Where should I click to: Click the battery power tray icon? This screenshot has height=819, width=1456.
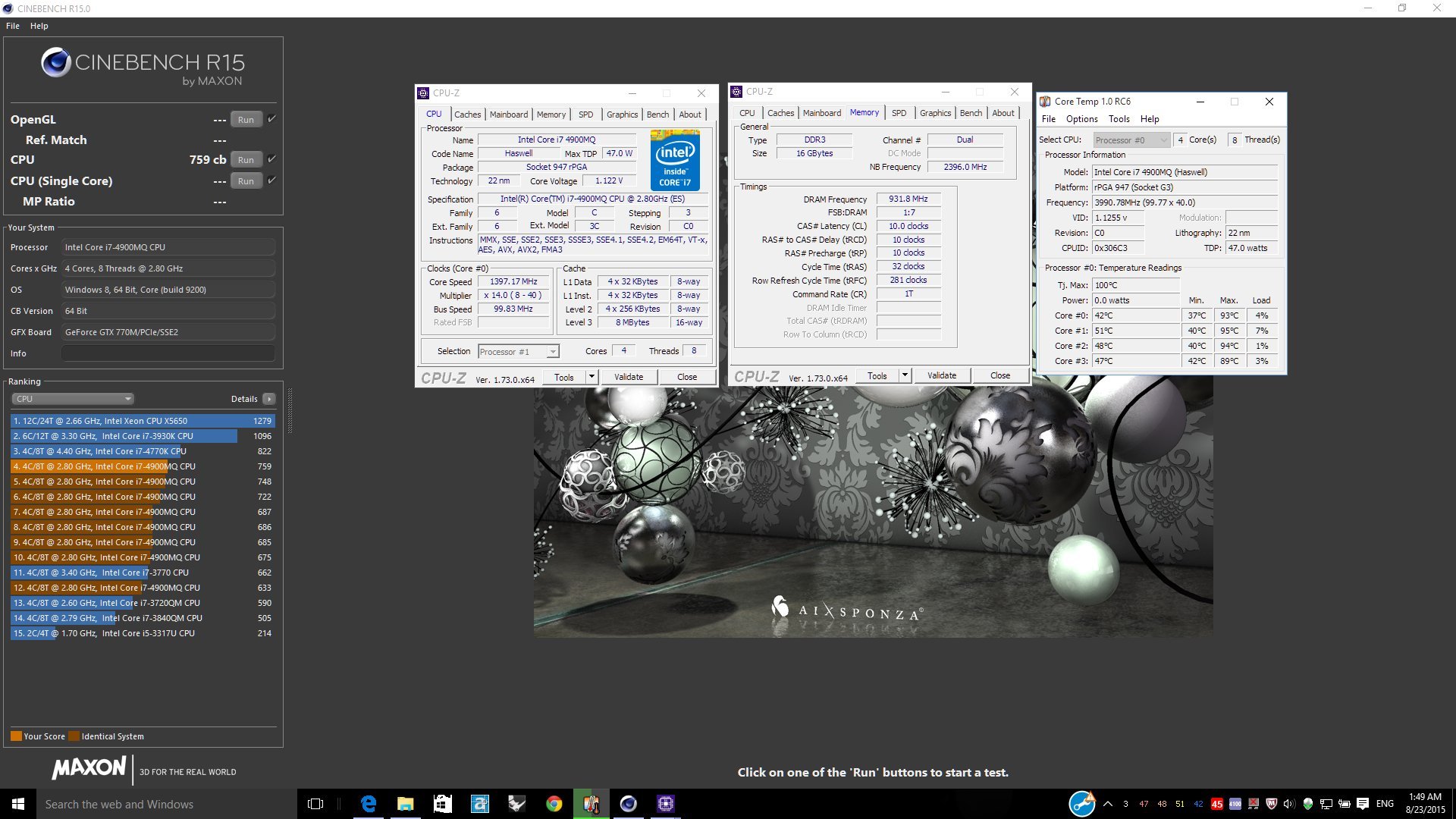(x=1345, y=804)
